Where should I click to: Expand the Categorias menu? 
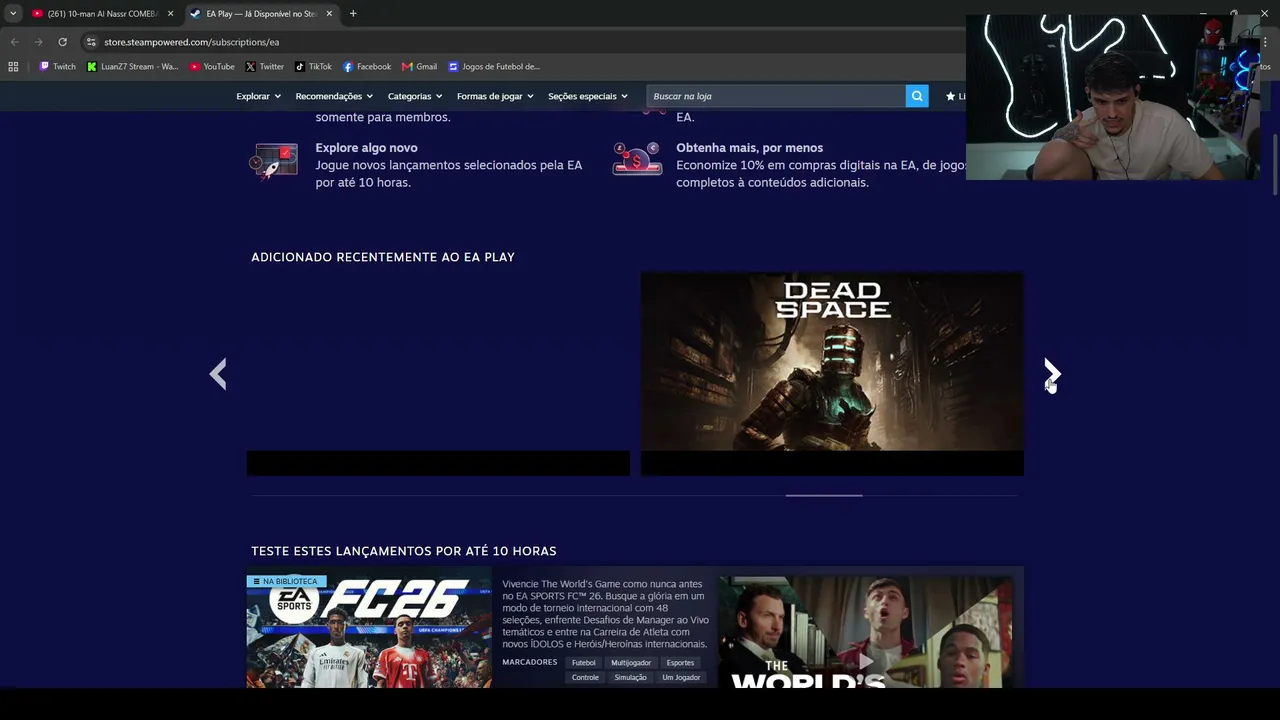coord(415,96)
